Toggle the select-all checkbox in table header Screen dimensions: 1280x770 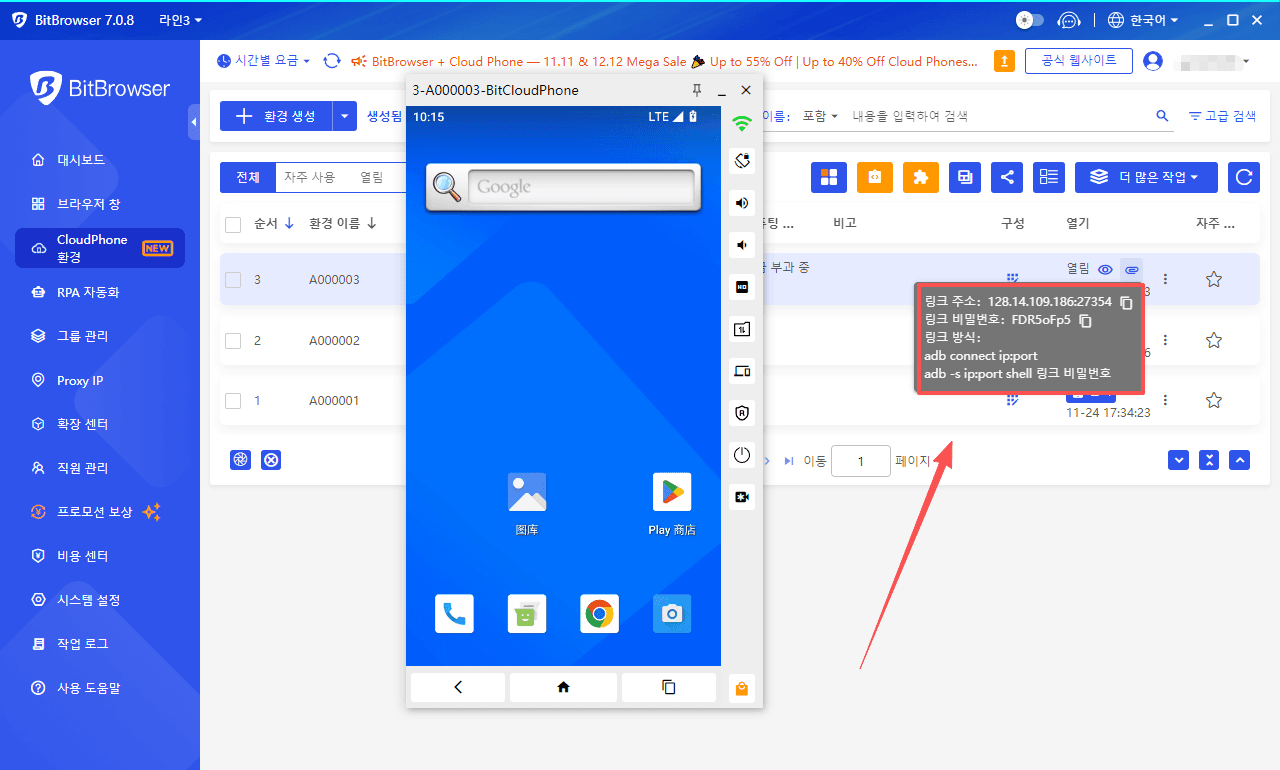click(233, 224)
